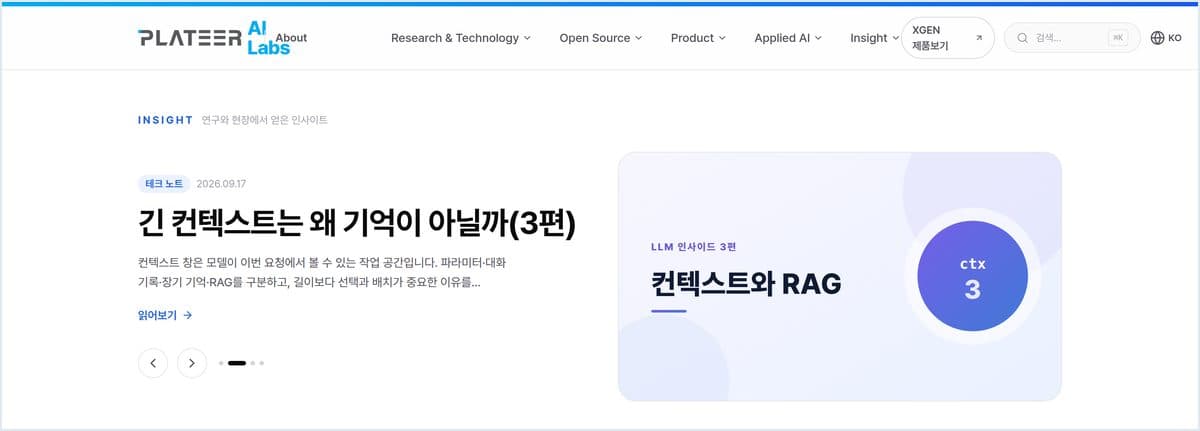Click the date text 2026.09.17
The image size is (1200, 431).
[221, 184]
